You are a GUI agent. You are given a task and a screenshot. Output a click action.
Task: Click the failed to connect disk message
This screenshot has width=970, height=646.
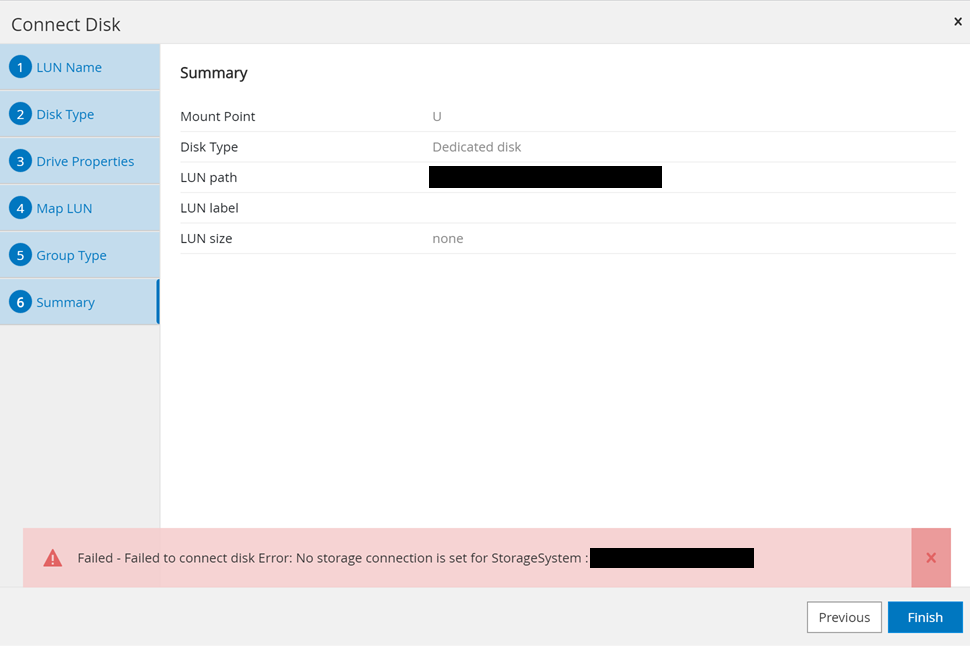point(332,558)
